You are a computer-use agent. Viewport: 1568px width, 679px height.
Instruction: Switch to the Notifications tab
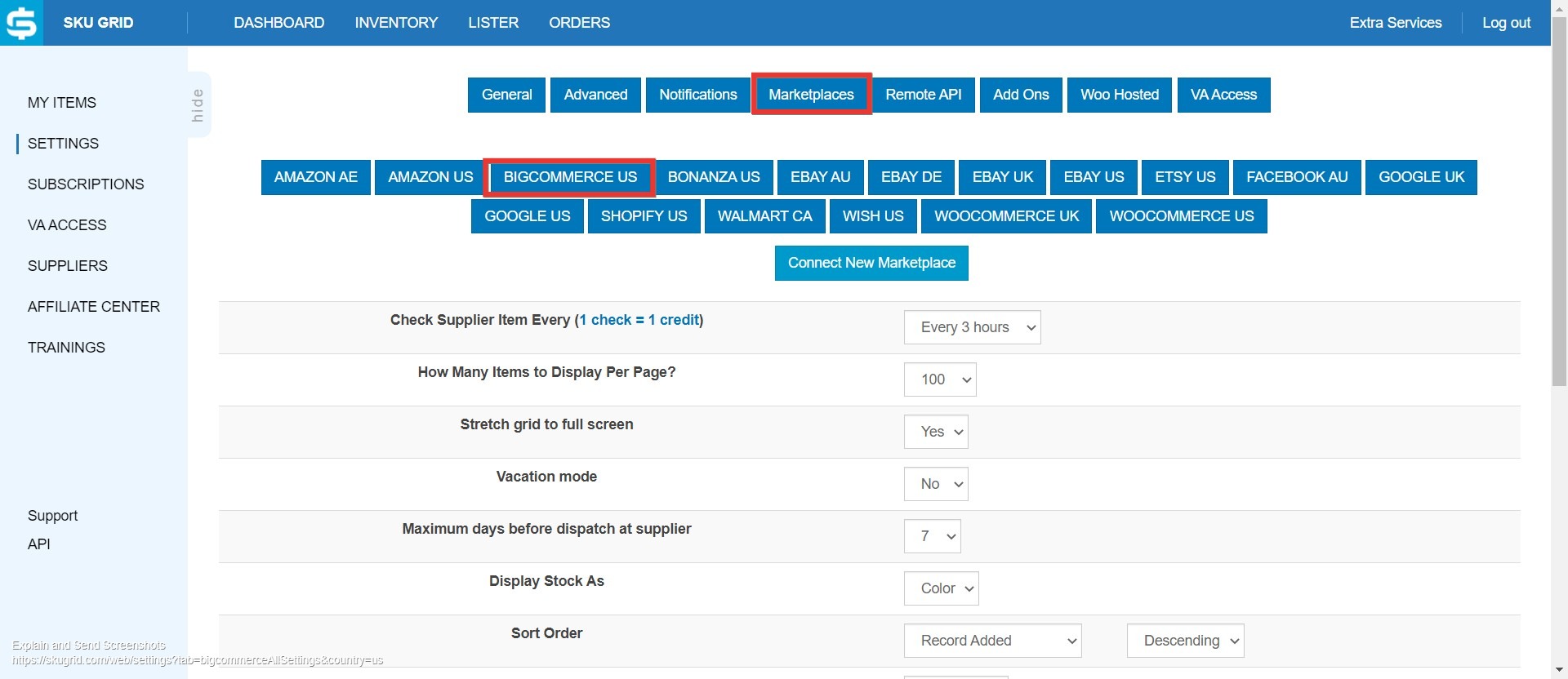698,95
